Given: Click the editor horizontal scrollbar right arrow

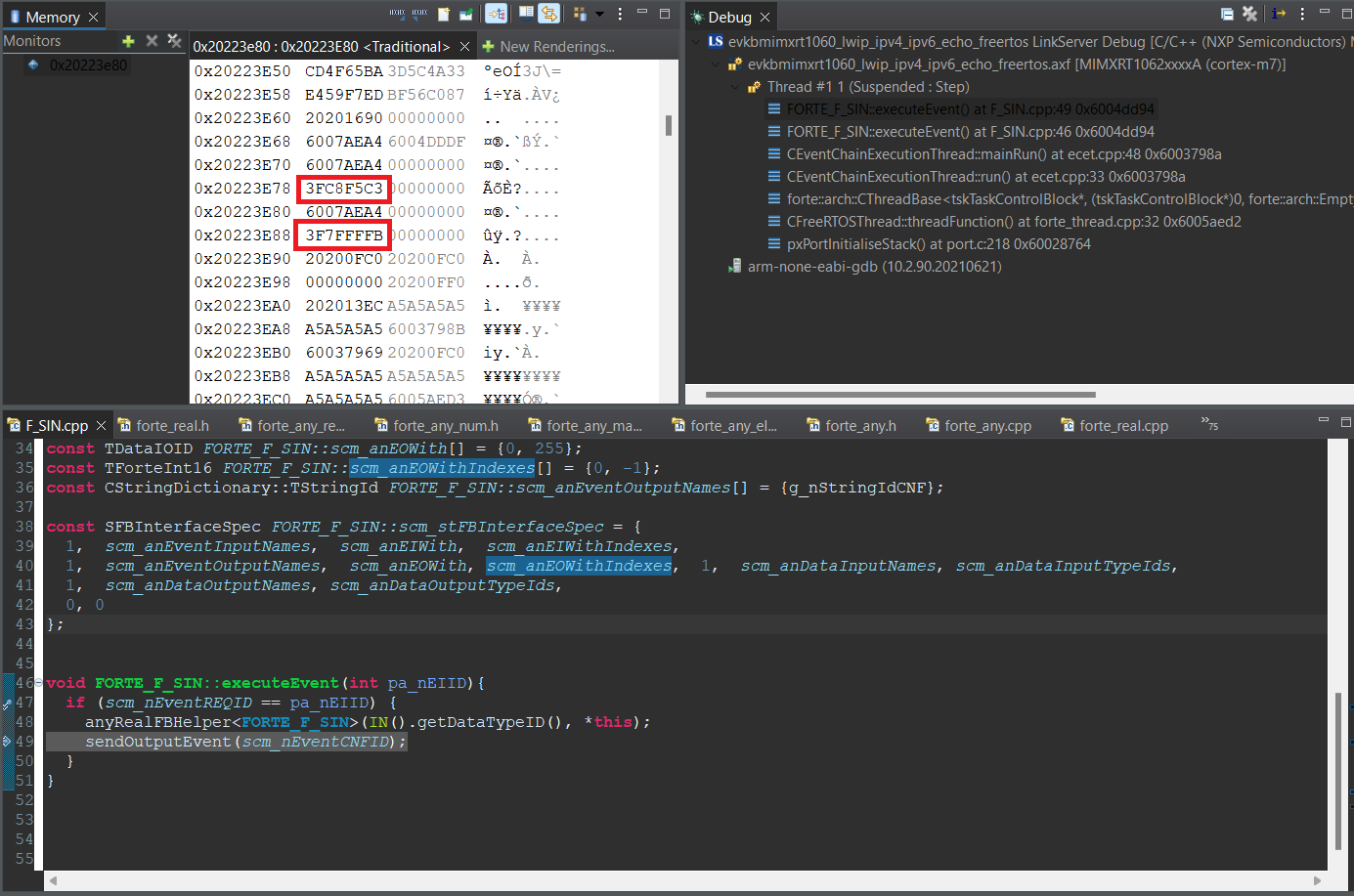Looking at the screenshot, I should [x=1317, y=880].
